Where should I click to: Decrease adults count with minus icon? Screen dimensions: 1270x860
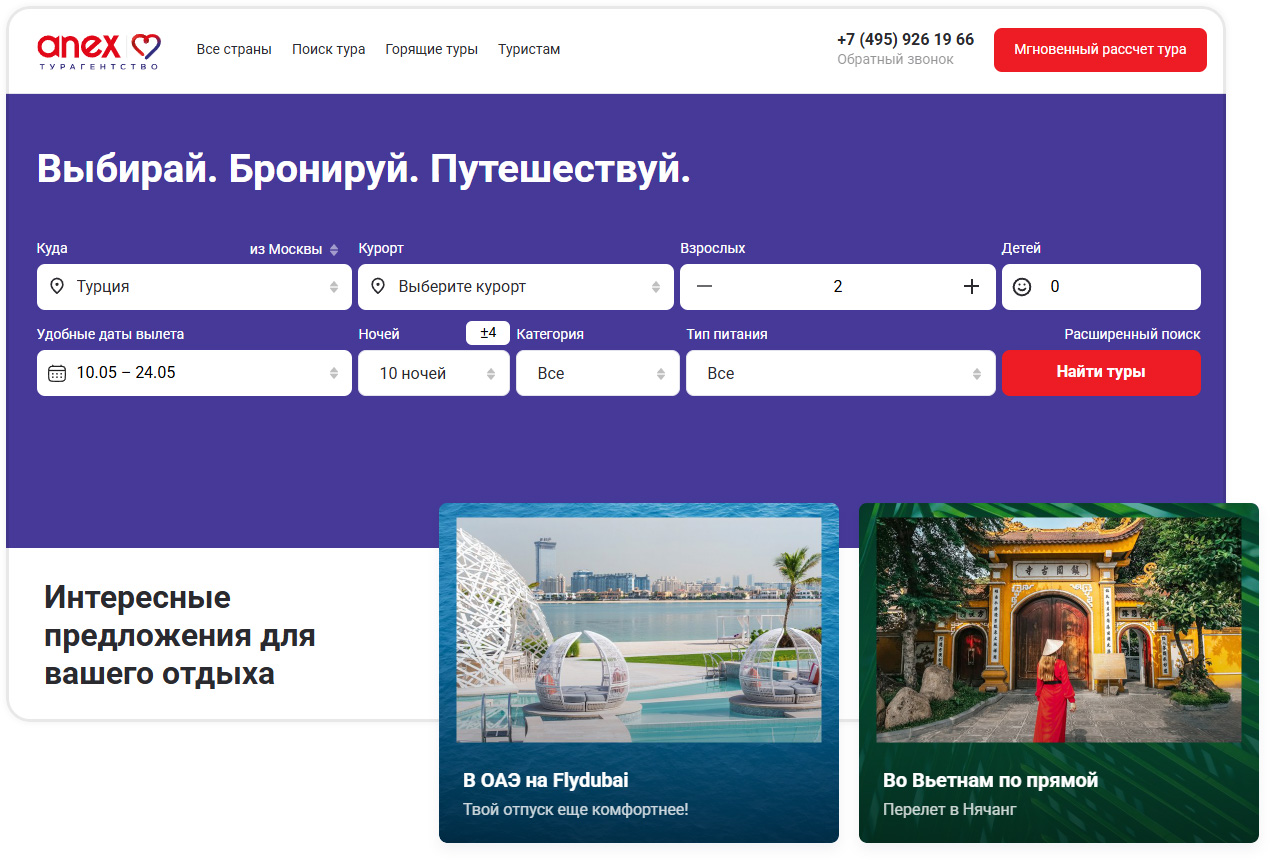click(705, 287)
